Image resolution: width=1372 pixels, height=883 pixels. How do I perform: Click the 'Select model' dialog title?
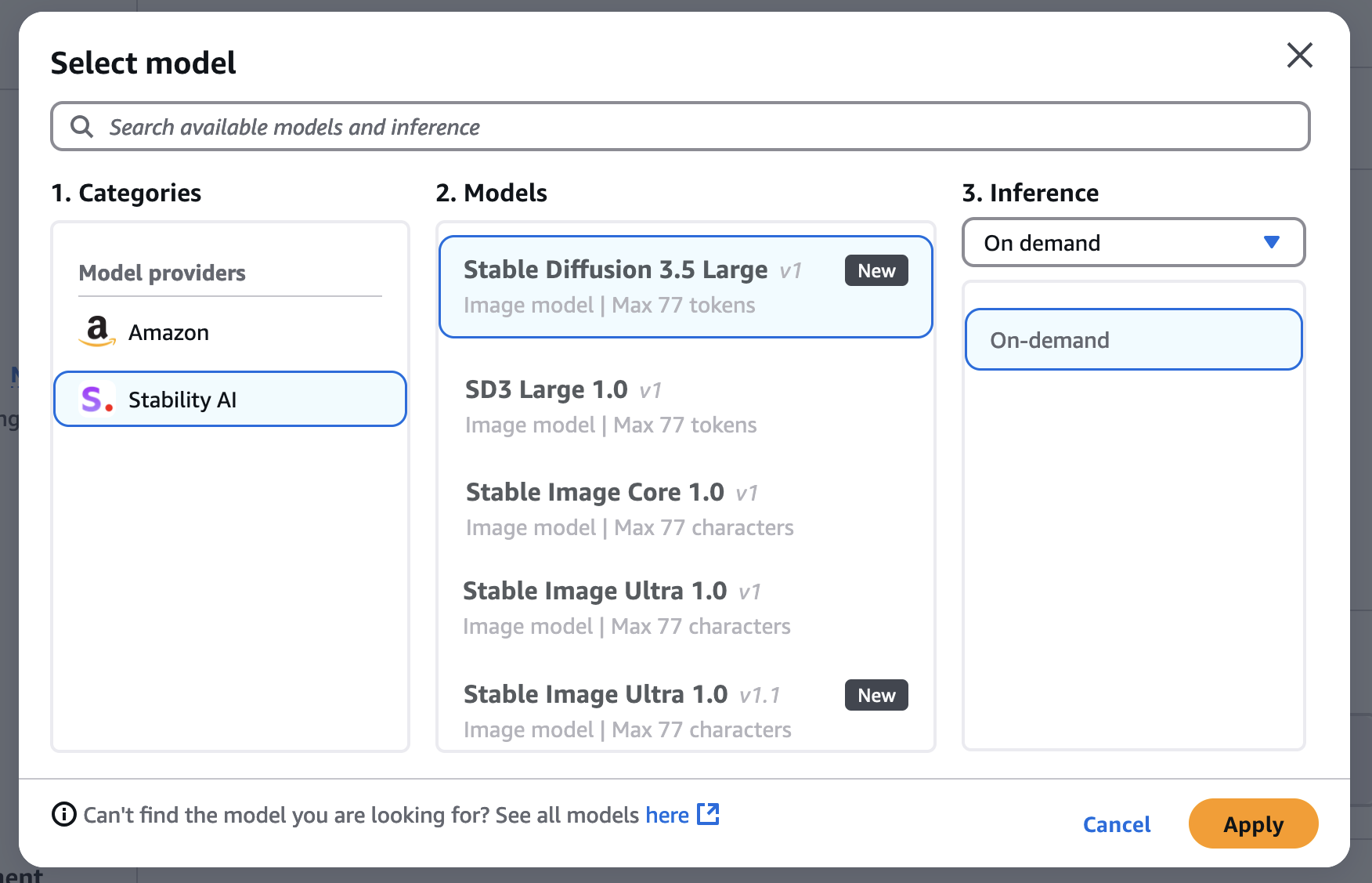pos(143,63)
